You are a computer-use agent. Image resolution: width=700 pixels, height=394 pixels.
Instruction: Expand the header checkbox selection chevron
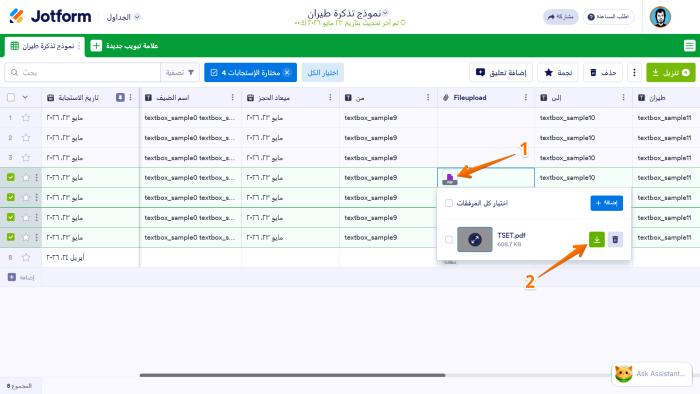pyautogui.click(x=25, y=97)
